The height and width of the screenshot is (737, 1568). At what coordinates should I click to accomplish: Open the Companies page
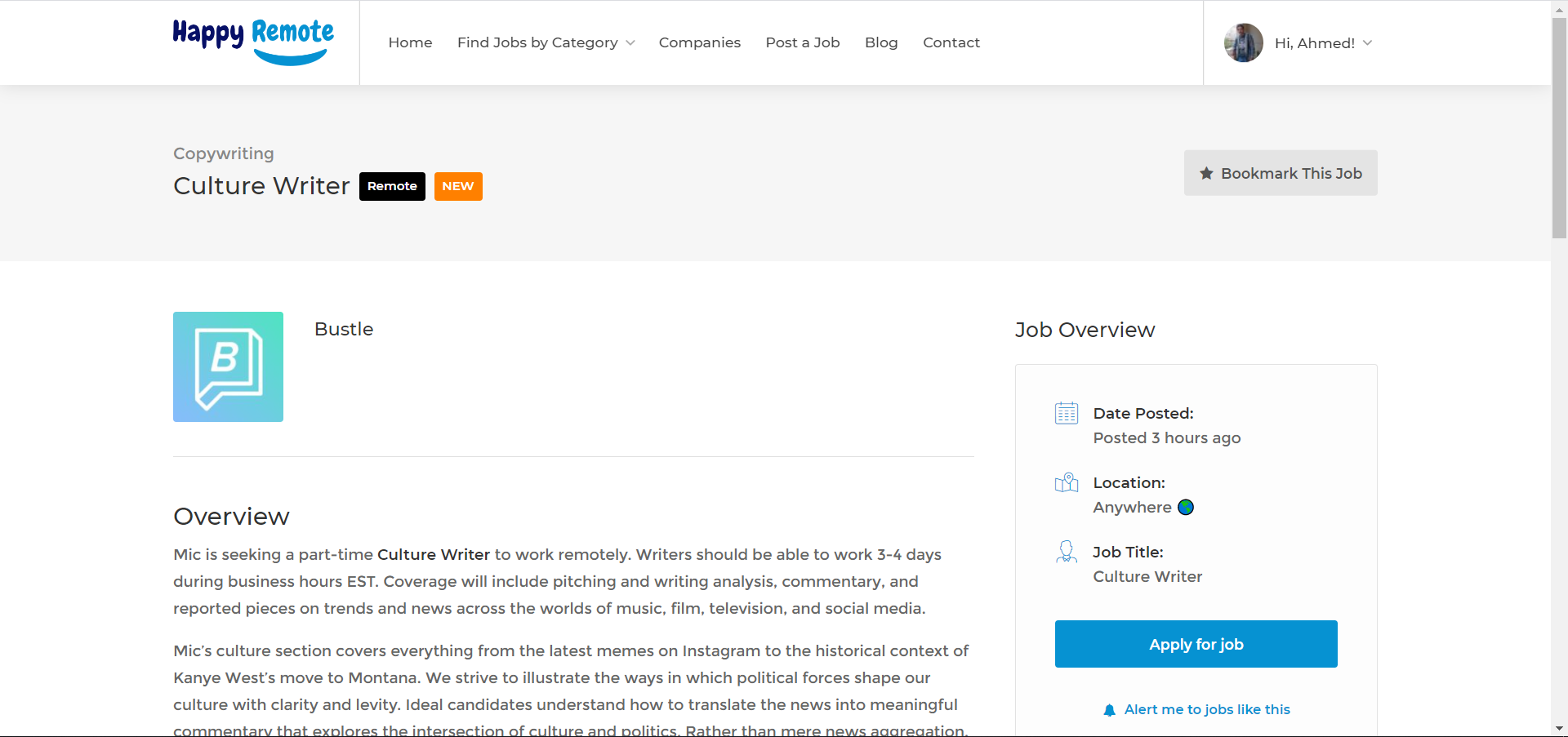pos(699,42)
